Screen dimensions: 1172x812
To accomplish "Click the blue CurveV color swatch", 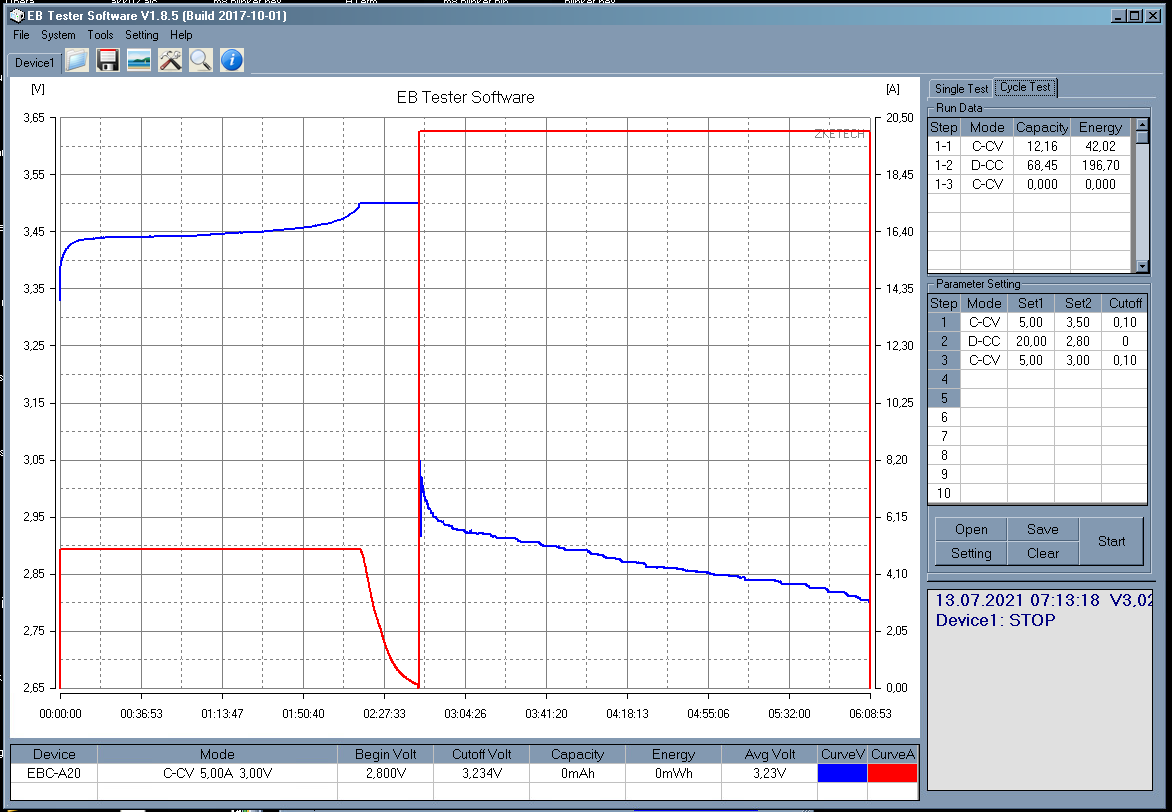I will [842, 773].
